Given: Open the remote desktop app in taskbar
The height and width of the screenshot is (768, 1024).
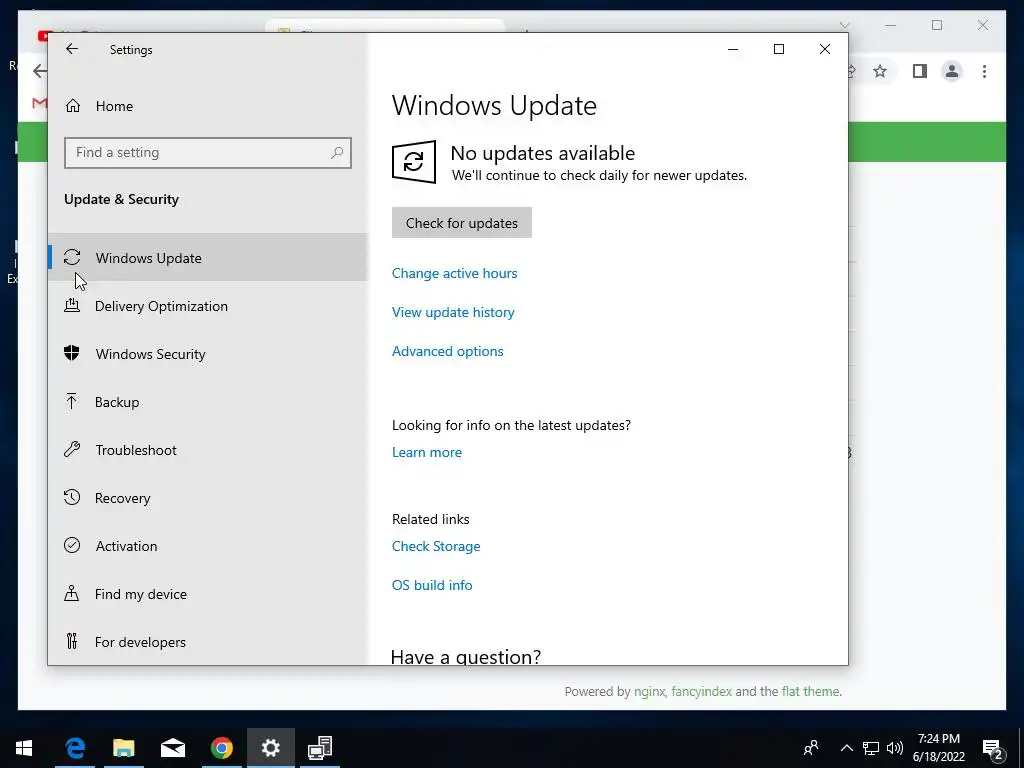Looking at the screenshot, I should (x=320, y=748).
